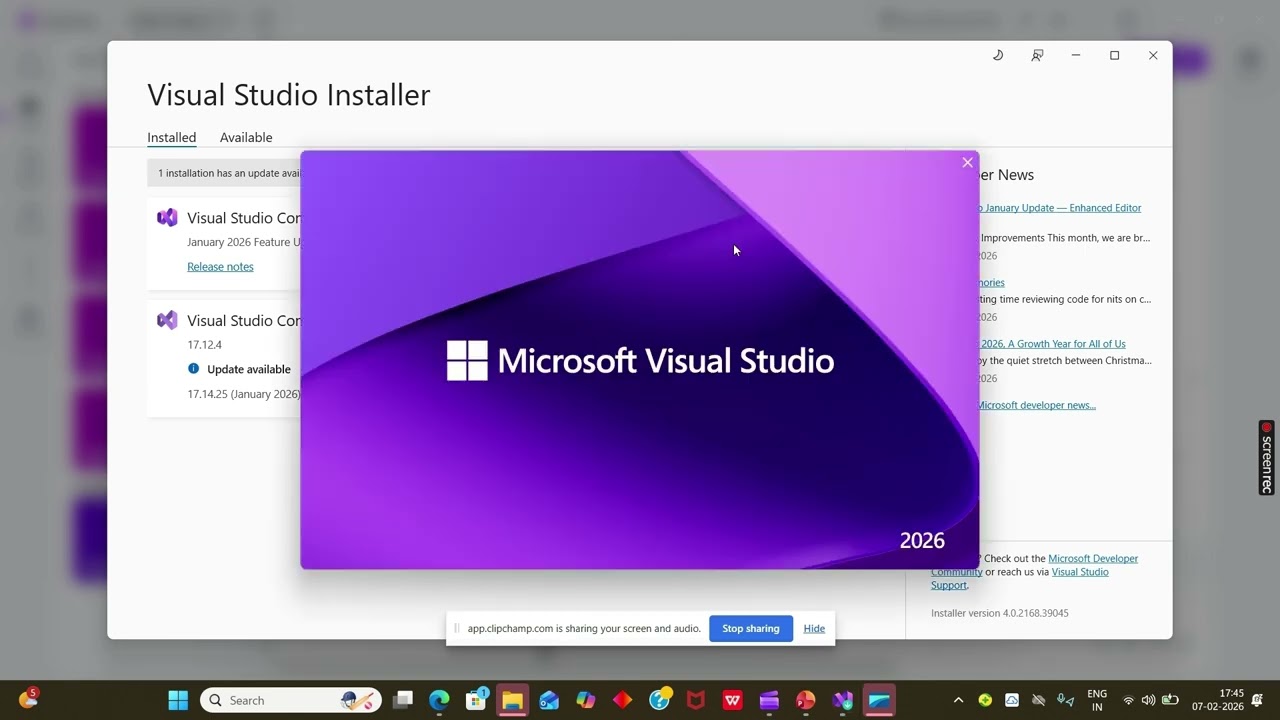
Task: Open Outlook mail from the taskbar
Action: (x=549, y=700)
